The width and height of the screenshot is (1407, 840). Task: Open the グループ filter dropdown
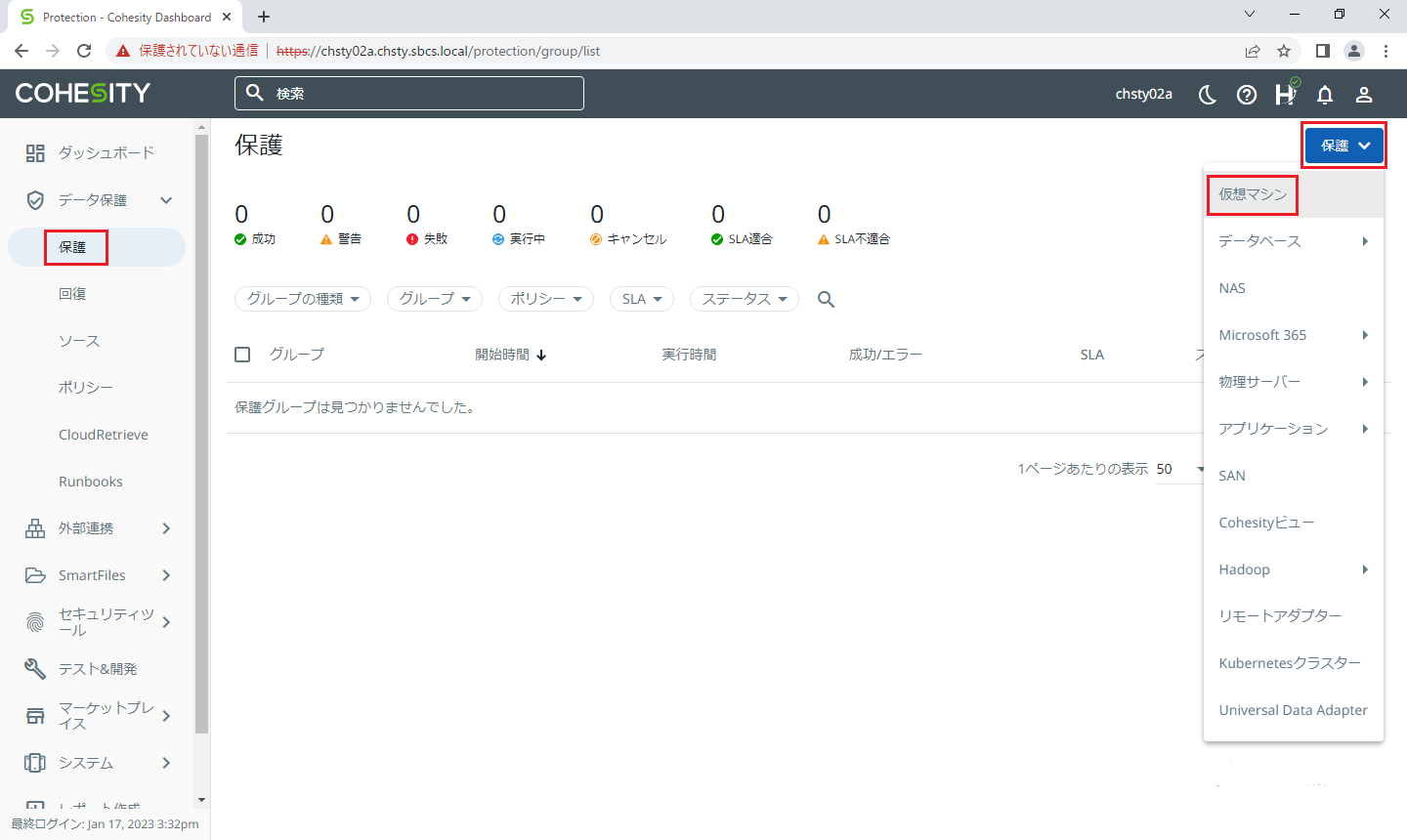[x=435, y=299]
